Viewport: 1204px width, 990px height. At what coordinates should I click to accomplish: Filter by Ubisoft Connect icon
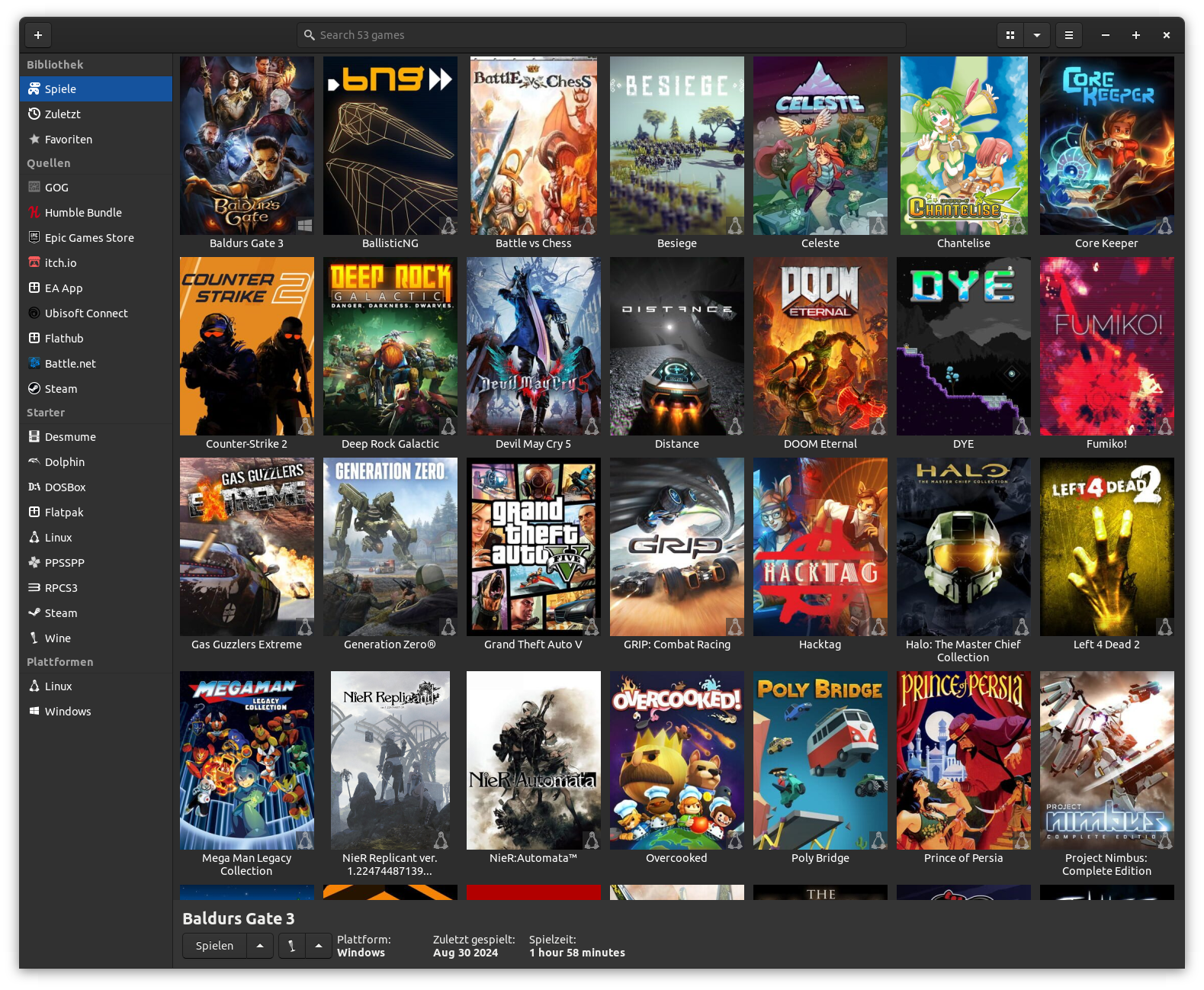(x=34, y=313)
